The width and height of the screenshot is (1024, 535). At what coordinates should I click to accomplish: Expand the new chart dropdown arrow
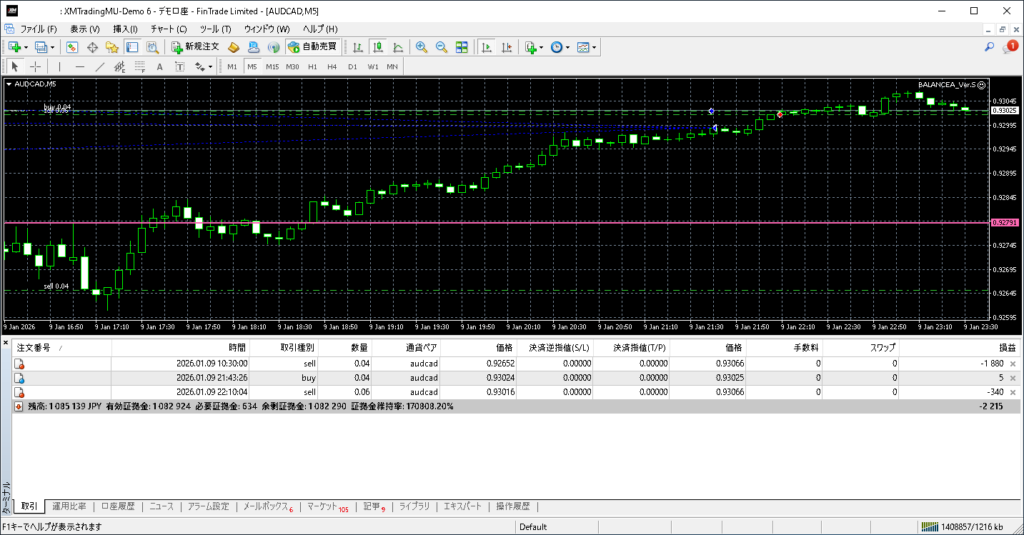pyautogui.click(x=26, y=47)
